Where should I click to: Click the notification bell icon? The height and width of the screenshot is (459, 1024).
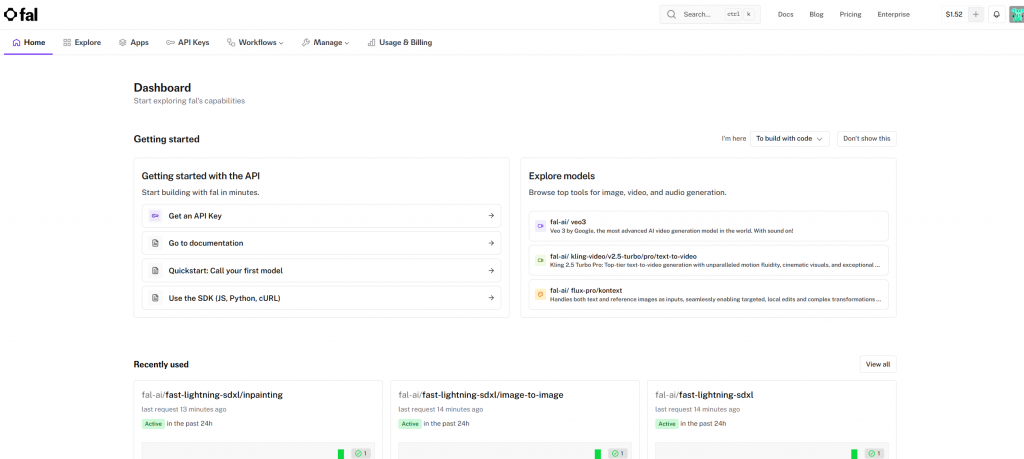tap(996, 15)
